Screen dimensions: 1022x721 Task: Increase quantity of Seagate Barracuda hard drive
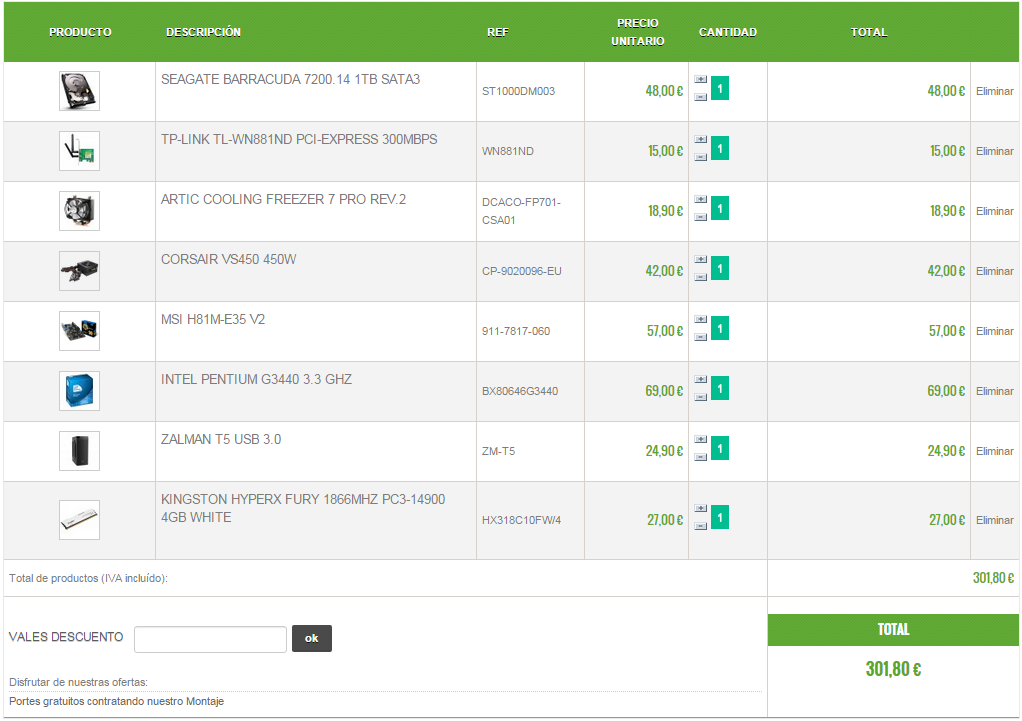coord(701,80)
